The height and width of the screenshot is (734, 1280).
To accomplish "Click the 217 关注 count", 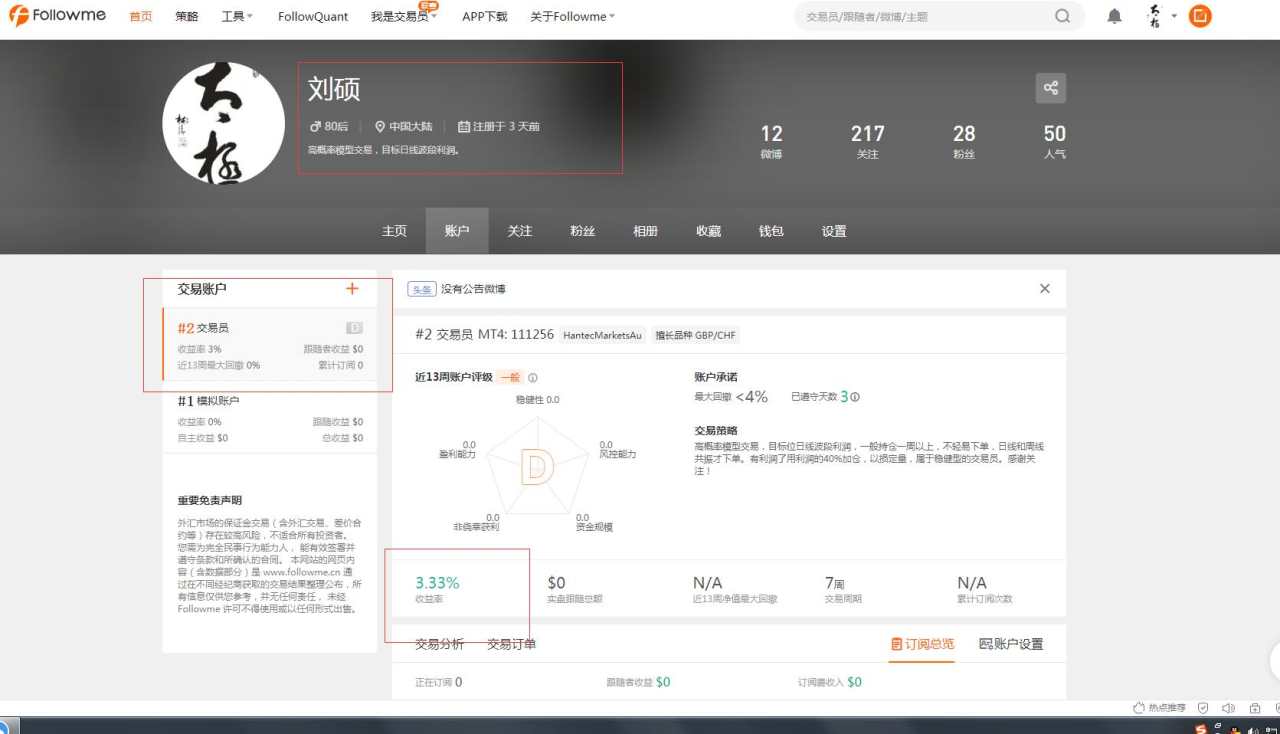I will tap(867, 141).
